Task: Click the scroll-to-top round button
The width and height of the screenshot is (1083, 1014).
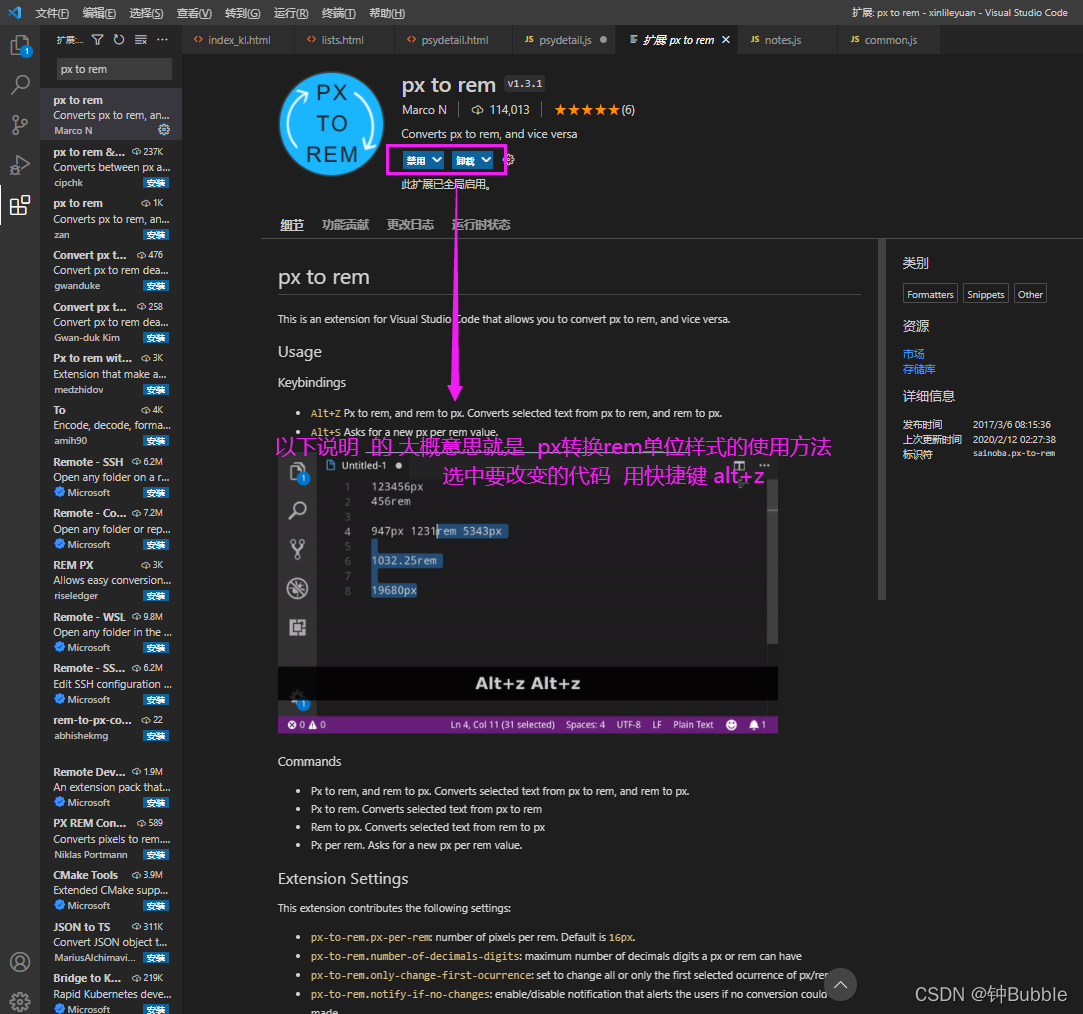Action: [x=840, y=984]
